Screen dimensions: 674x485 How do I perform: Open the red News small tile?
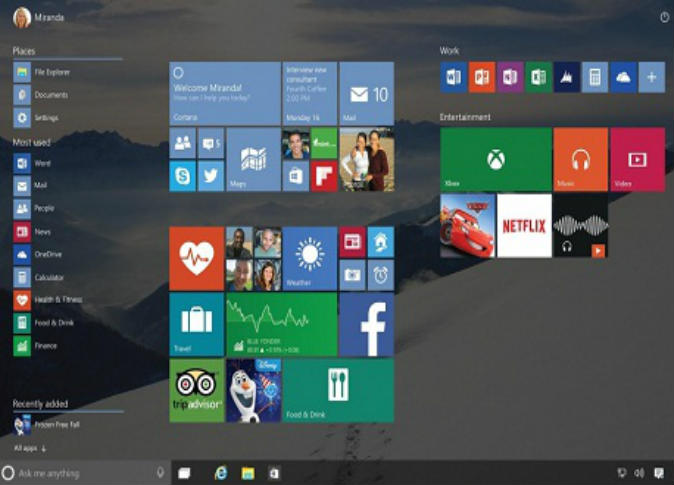352,242
